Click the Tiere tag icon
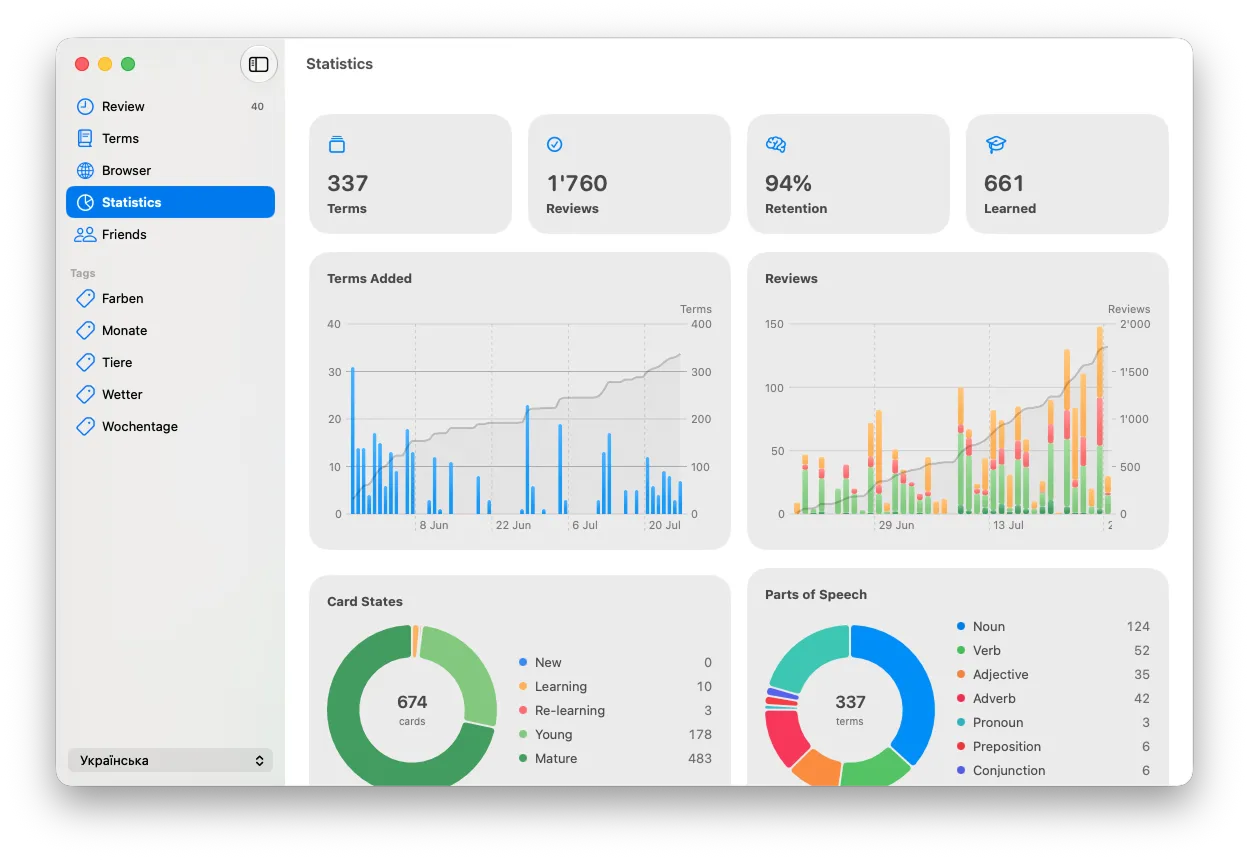1249x860 pixels. pyautogui.click(x=86, y=362)
